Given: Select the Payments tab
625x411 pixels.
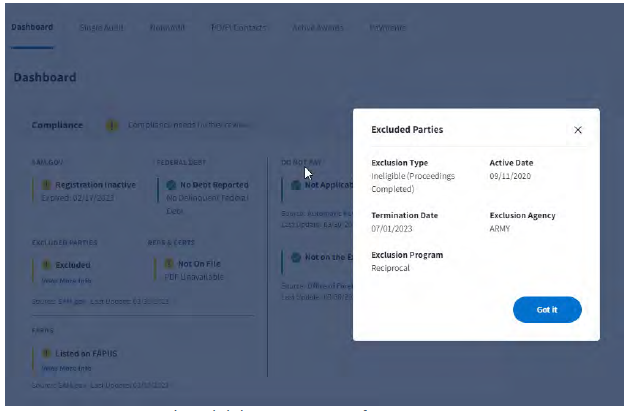Looking at the screenshot, I should 388,27.
